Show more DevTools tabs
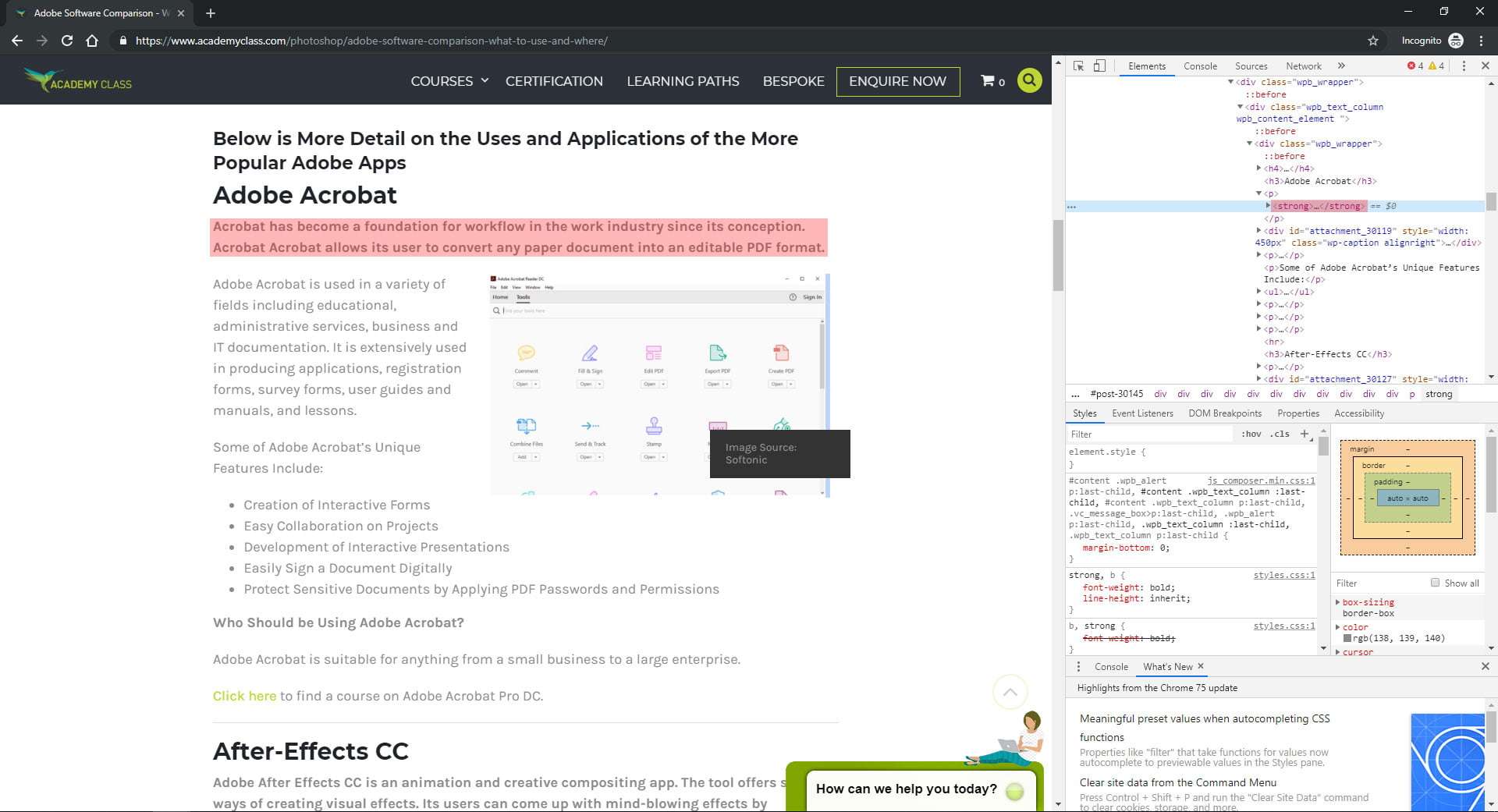This screenshot has height=812, width=1498. point(1341,66)
